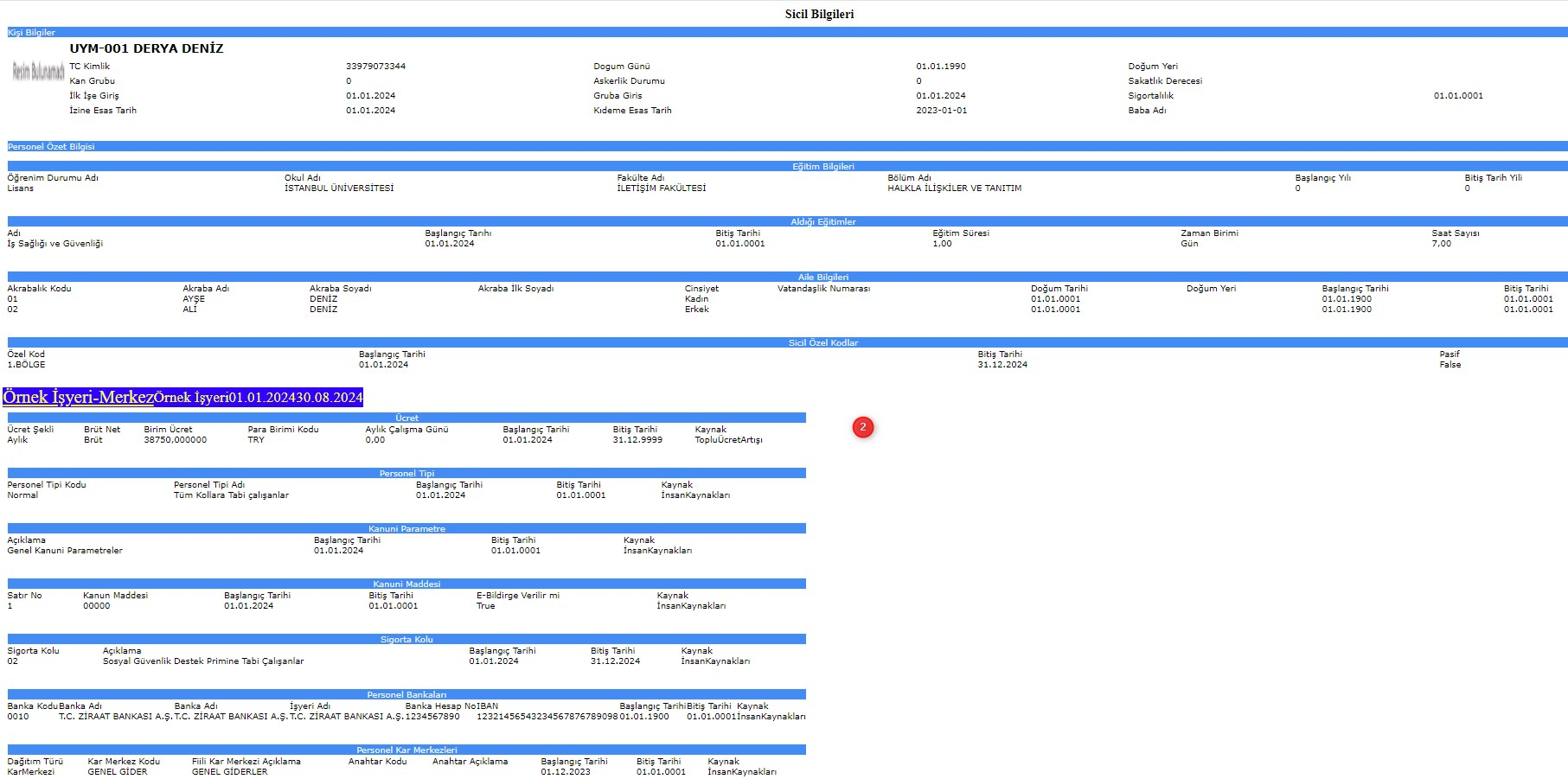This screenshot has height=779, width=1568.
Task: Click the Kanuni Maddesi section header
Action: point(406,584)
